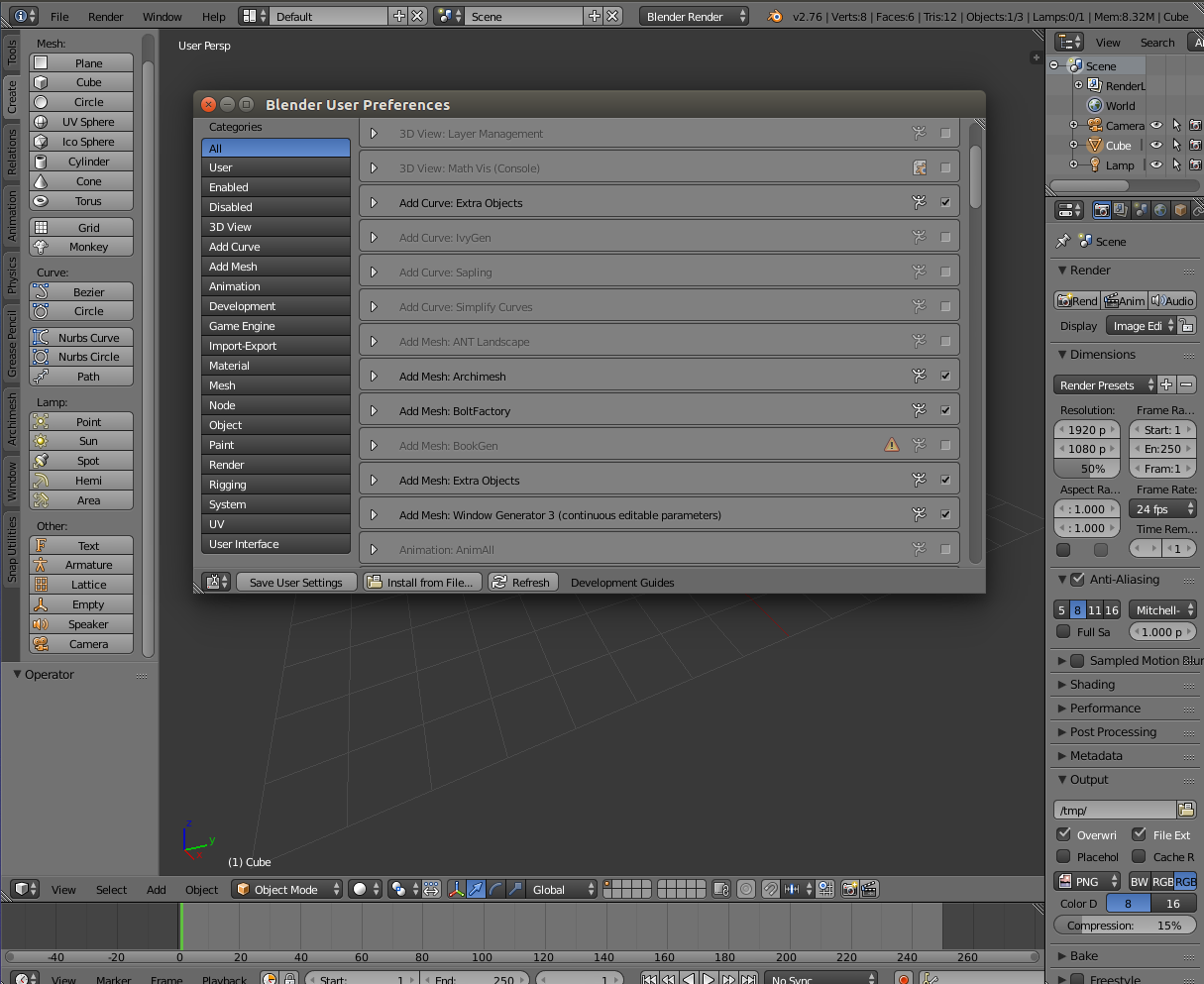Open the Object Mode dropdown

tap(287, 890)
